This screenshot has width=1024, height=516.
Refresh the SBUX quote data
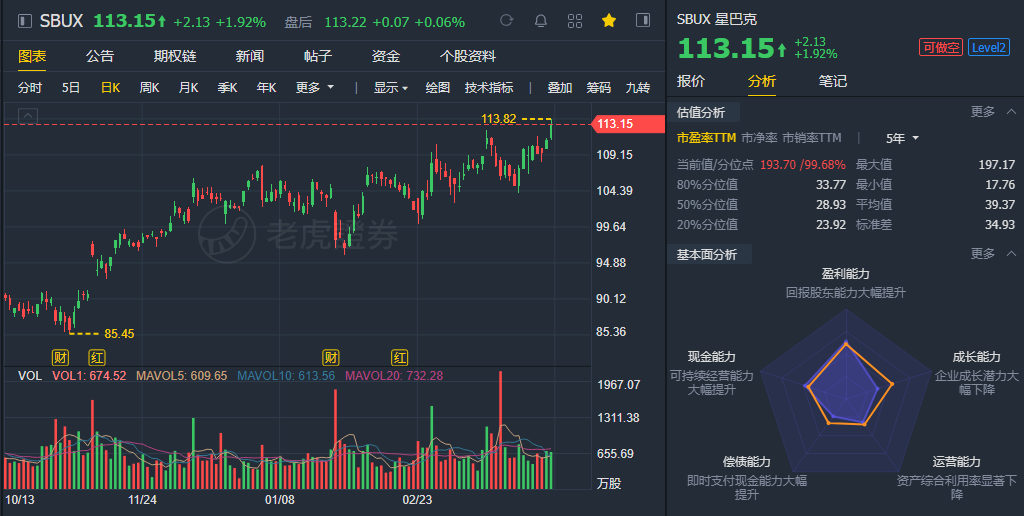coord(506,21)
